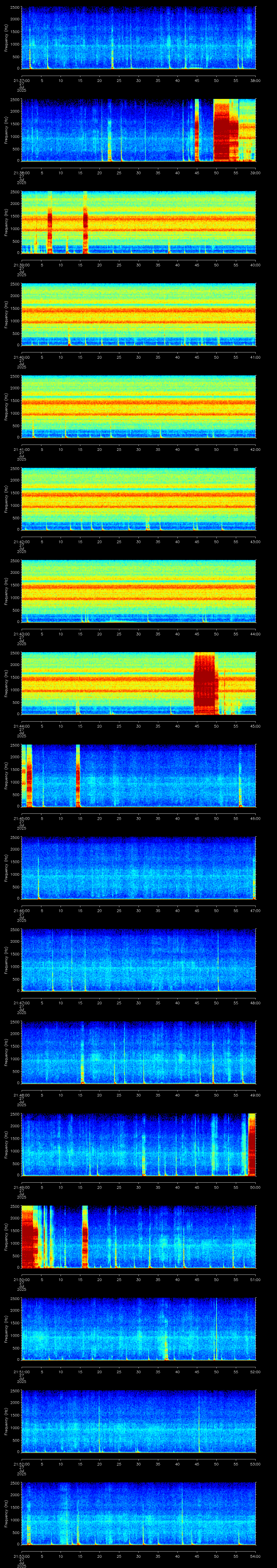This screenshot has width=277, height=1568.
Task: Click the 21:40:00 start time label
Action: [x=21, y=357]
